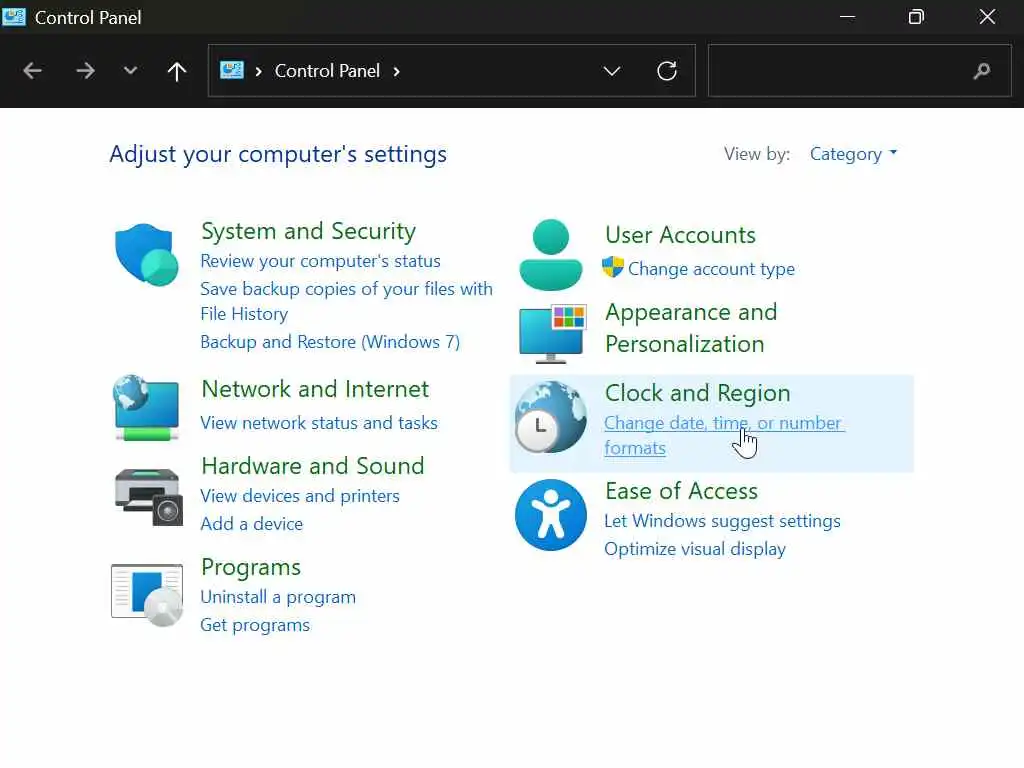Open the recent locations dropdown arrow

pos(131,71)
